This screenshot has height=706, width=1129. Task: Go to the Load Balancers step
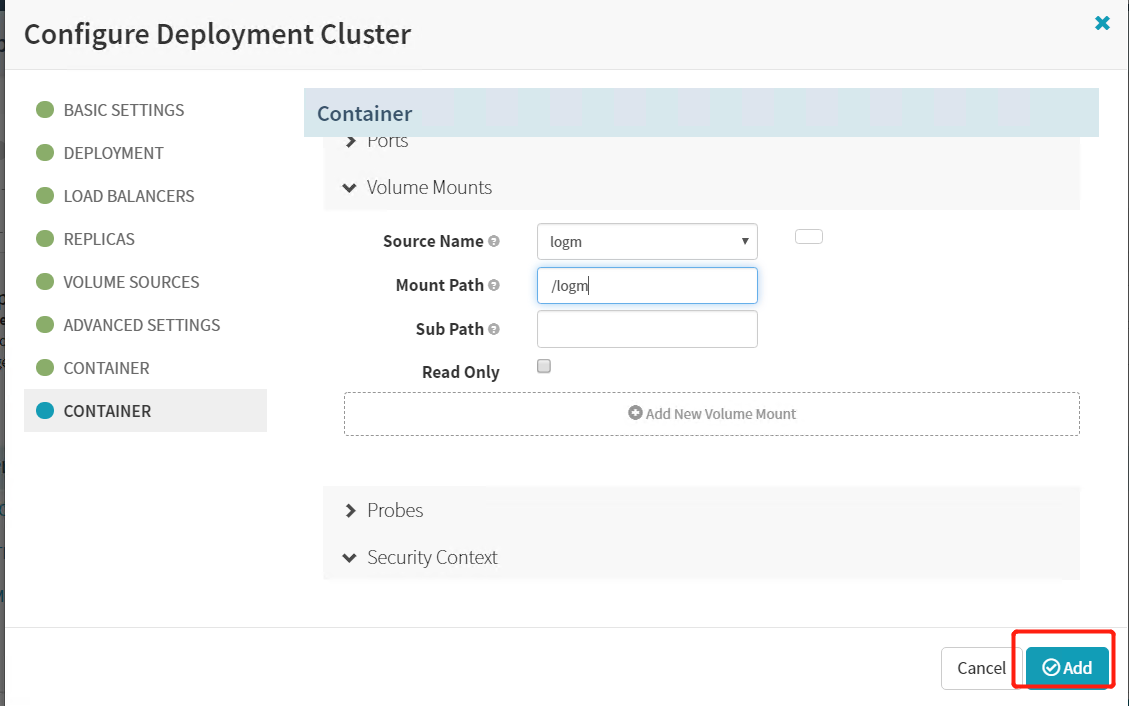128,196
